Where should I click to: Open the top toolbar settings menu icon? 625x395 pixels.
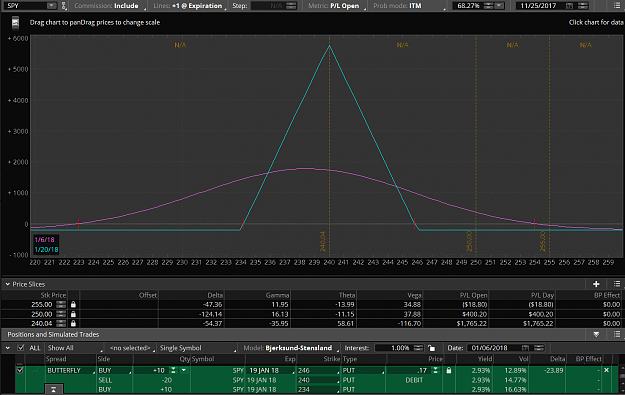[617, 6]
